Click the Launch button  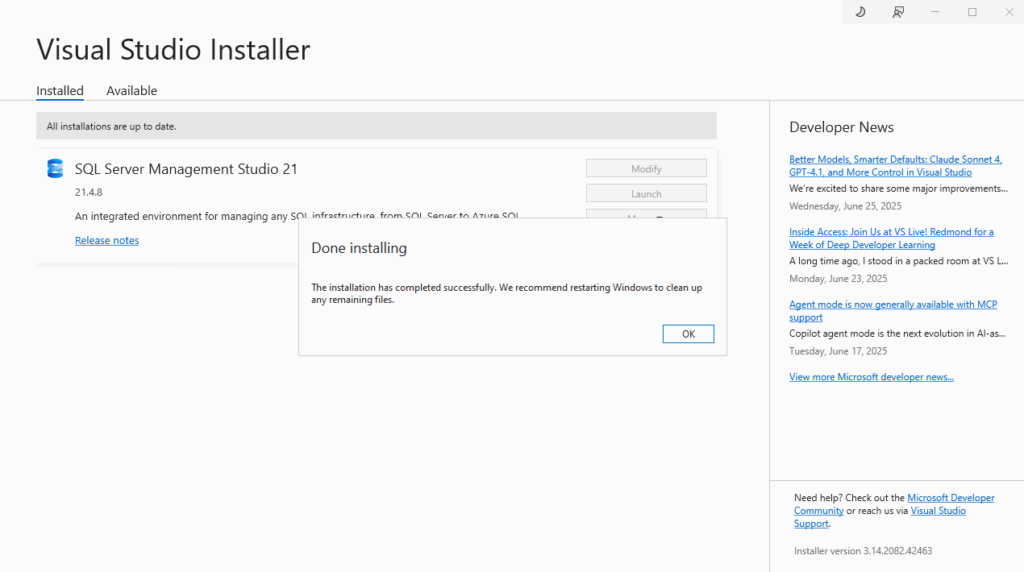point(646,193)
